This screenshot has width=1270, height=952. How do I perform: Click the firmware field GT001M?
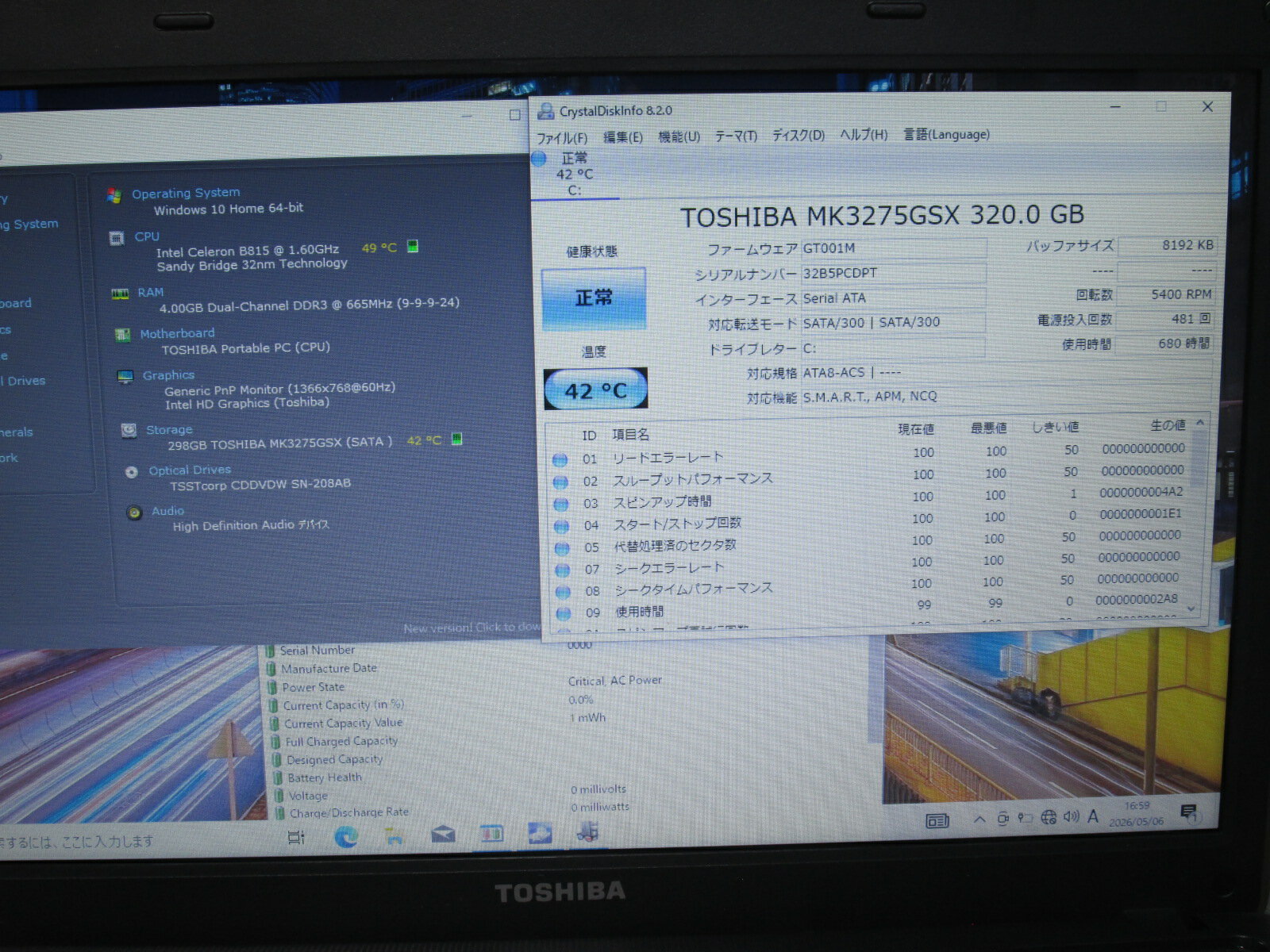coord(894,248)
